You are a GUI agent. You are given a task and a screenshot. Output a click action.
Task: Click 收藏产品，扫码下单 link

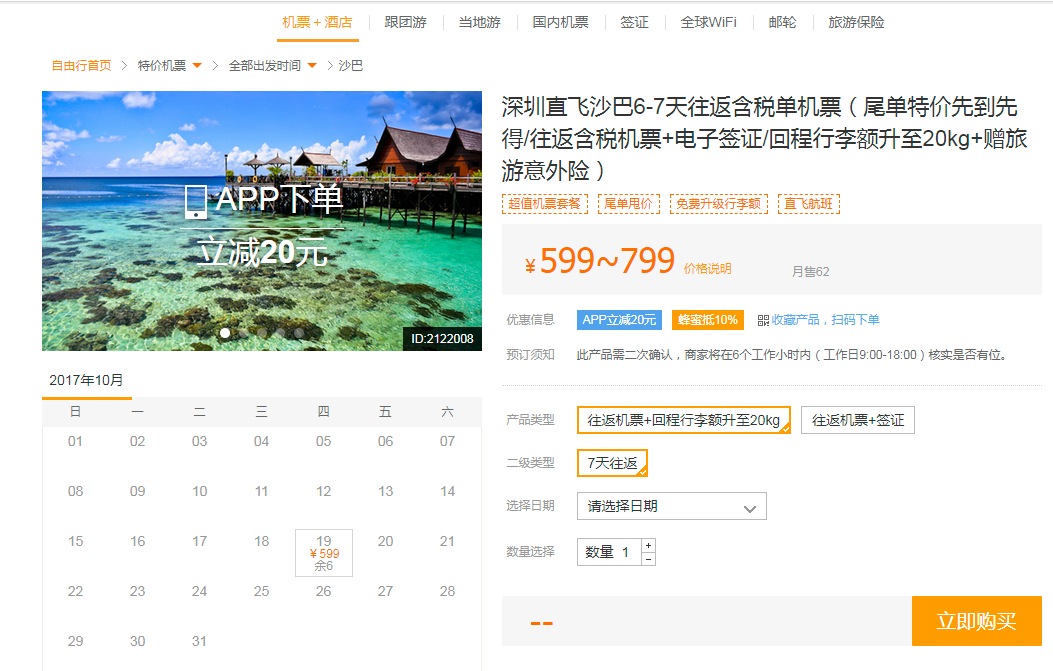(825, 320)
